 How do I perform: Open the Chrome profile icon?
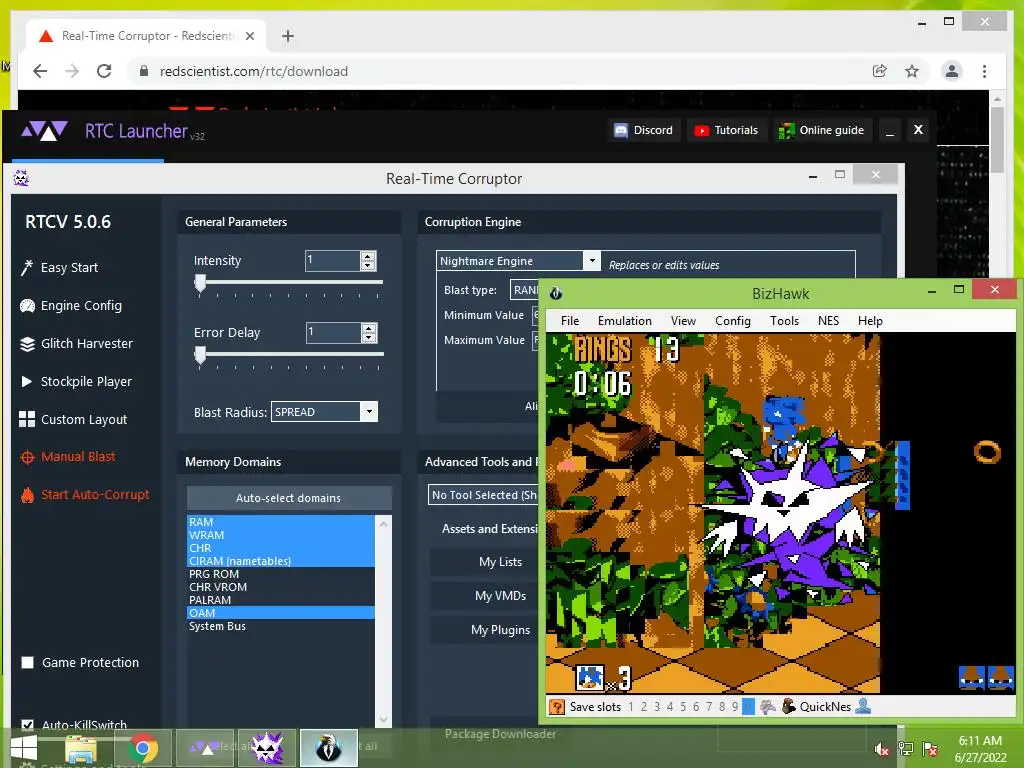point(952,71)
